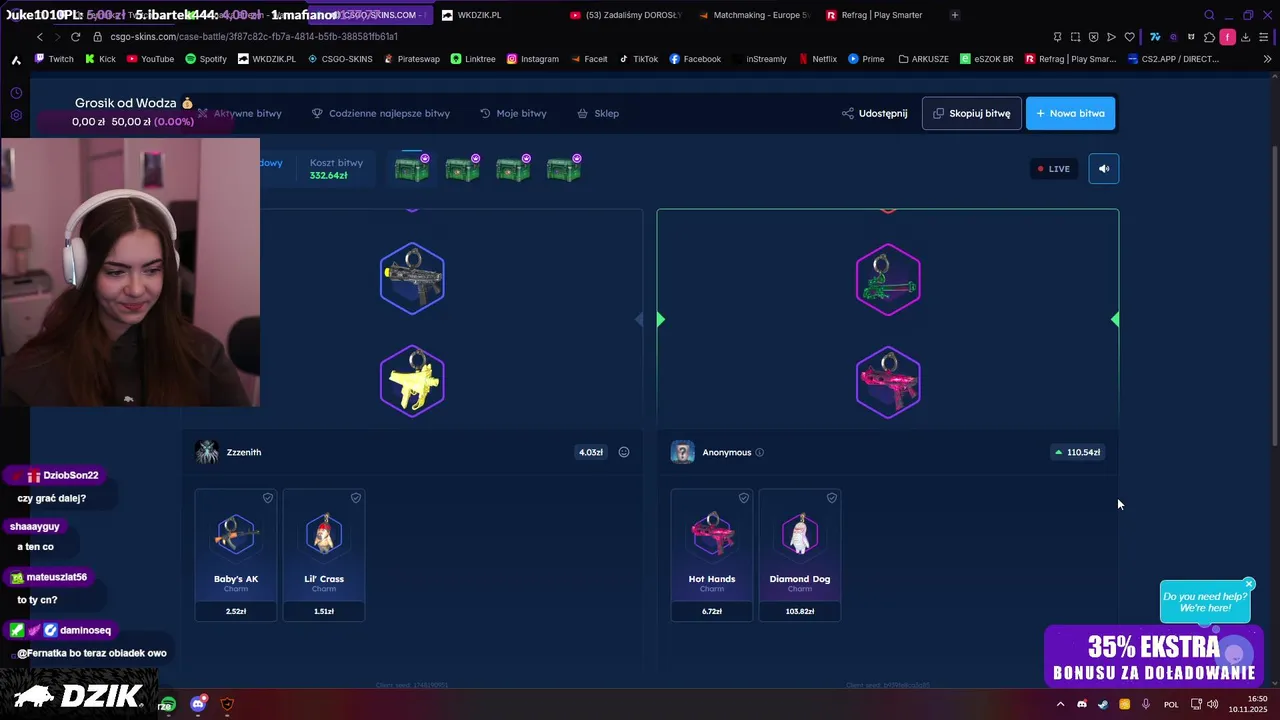Select the Hot Hands charm card
The height and width of the screenshot is (720, 1280).
tap(712, 555)
